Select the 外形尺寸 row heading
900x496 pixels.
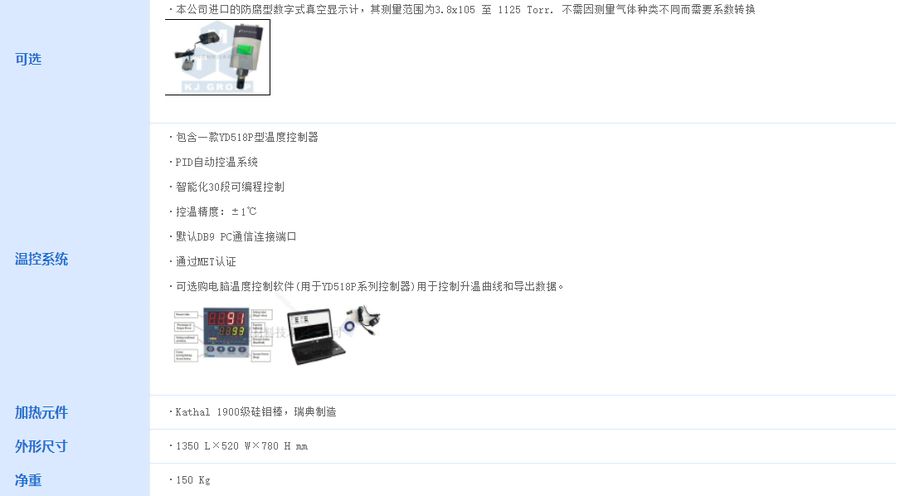click(41, 446)
